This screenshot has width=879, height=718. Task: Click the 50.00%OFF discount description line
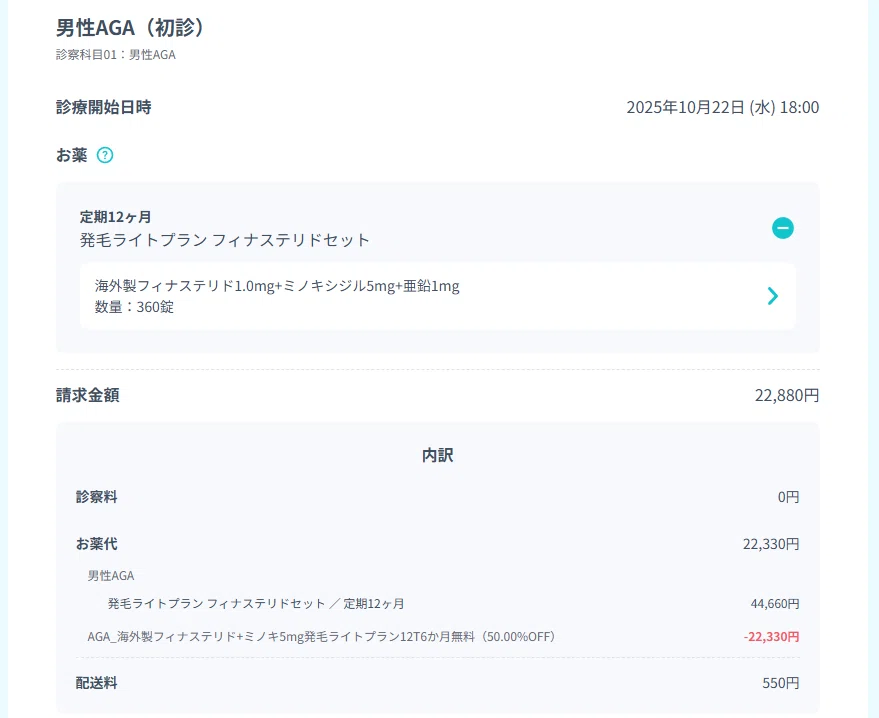pyautogui.click(x=321, y=637)
